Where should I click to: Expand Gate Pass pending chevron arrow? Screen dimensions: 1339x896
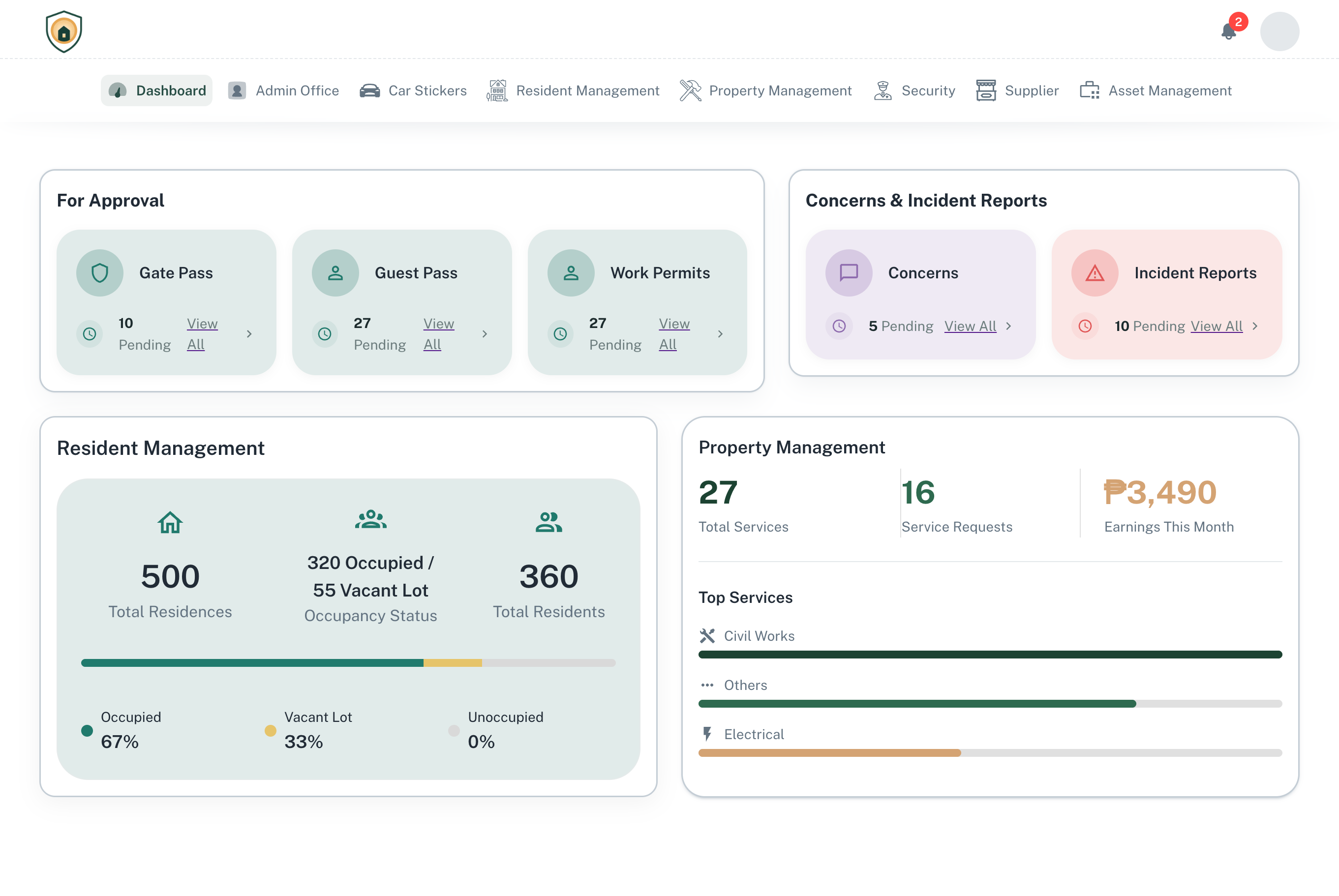tap(249, 334)
